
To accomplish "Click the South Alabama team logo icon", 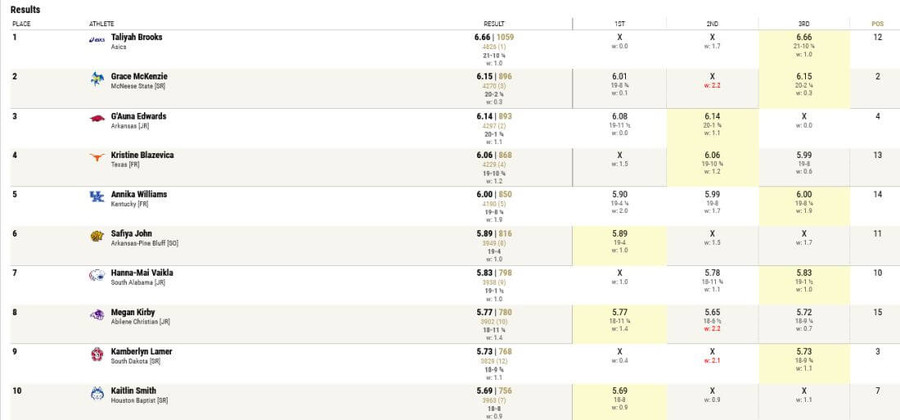I will 97,275.
